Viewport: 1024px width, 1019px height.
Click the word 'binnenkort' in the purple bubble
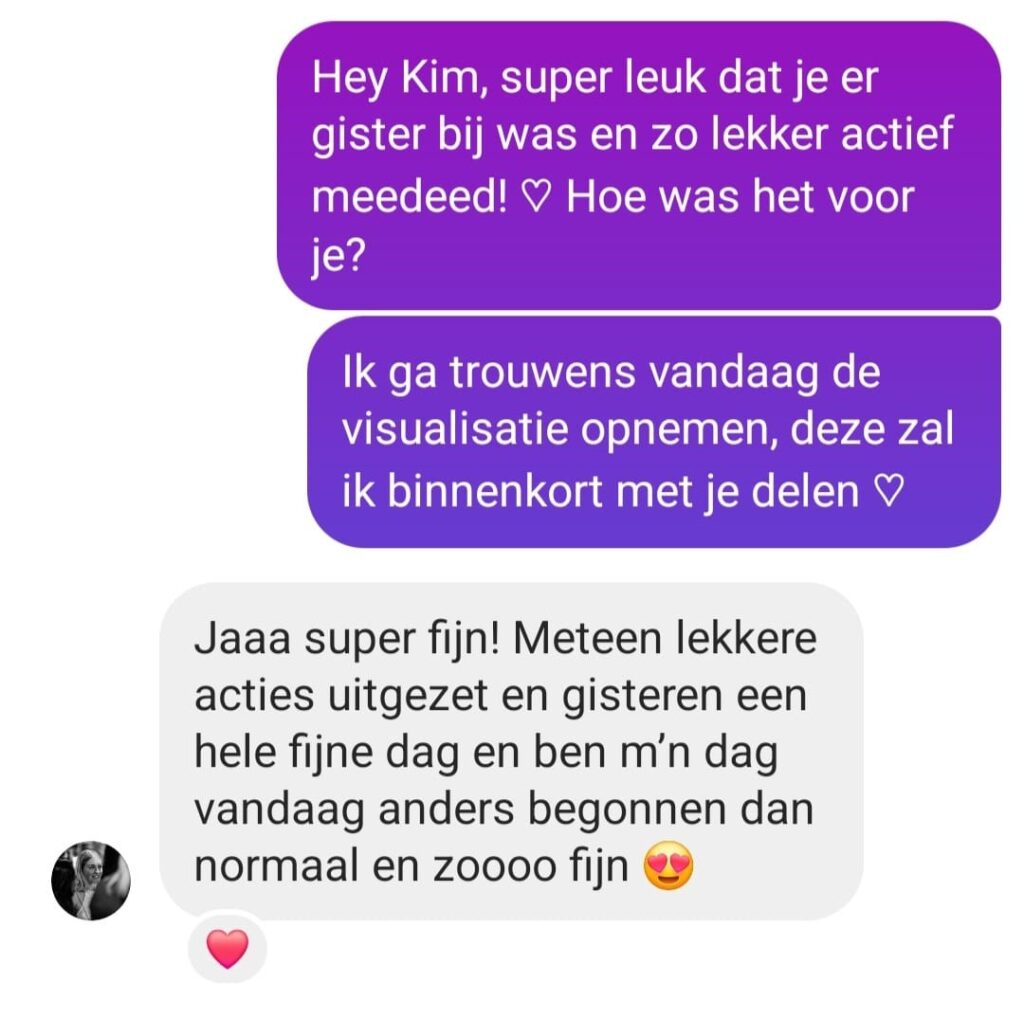[x=495, y=492]
